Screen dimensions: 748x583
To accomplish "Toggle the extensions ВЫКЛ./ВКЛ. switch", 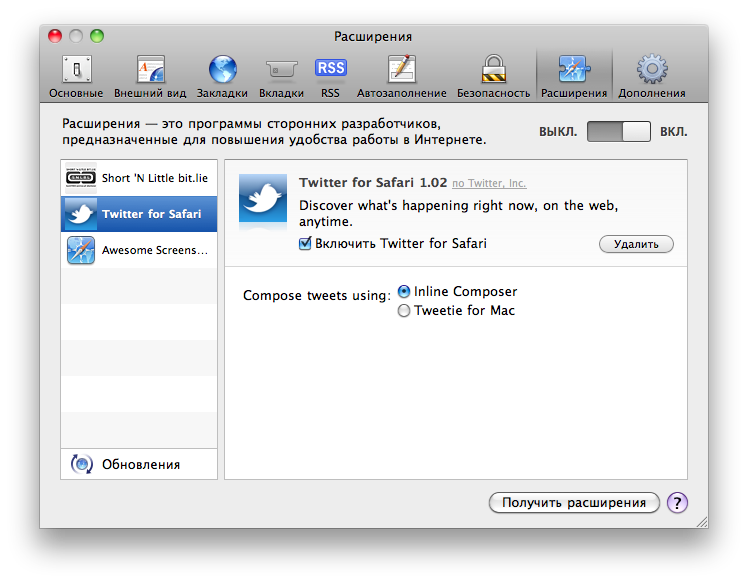I will pyautogui.click(x=618, y=131).
